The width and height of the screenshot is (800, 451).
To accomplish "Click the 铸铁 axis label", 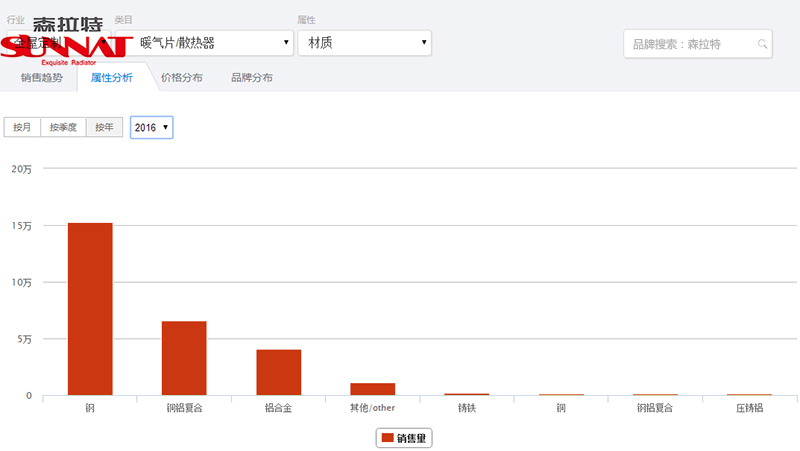I will tap(467, 408).
